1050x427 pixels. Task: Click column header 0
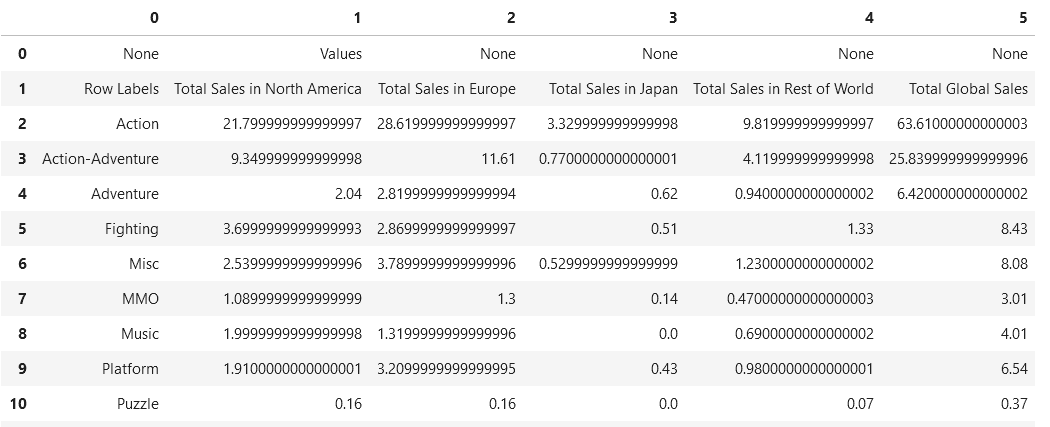[x=153, y=18]
